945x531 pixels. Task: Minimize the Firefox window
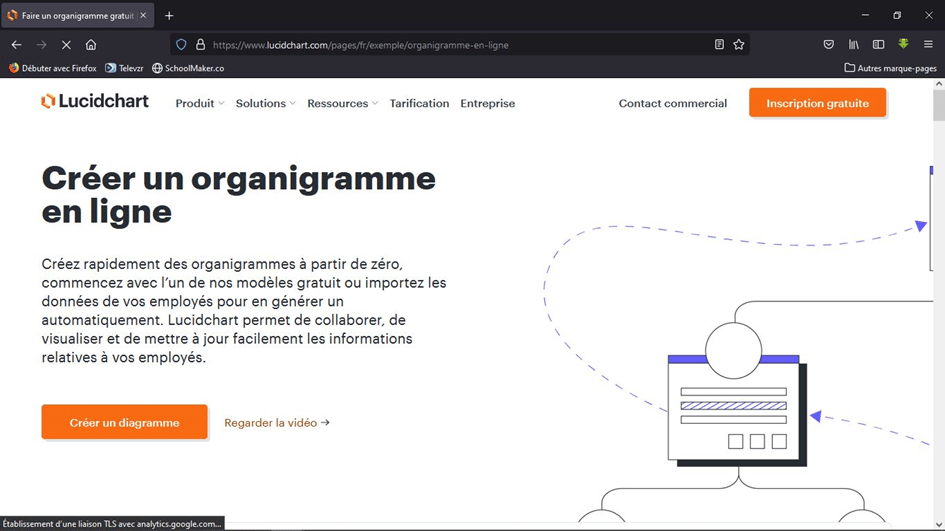[x=865, y=15]
